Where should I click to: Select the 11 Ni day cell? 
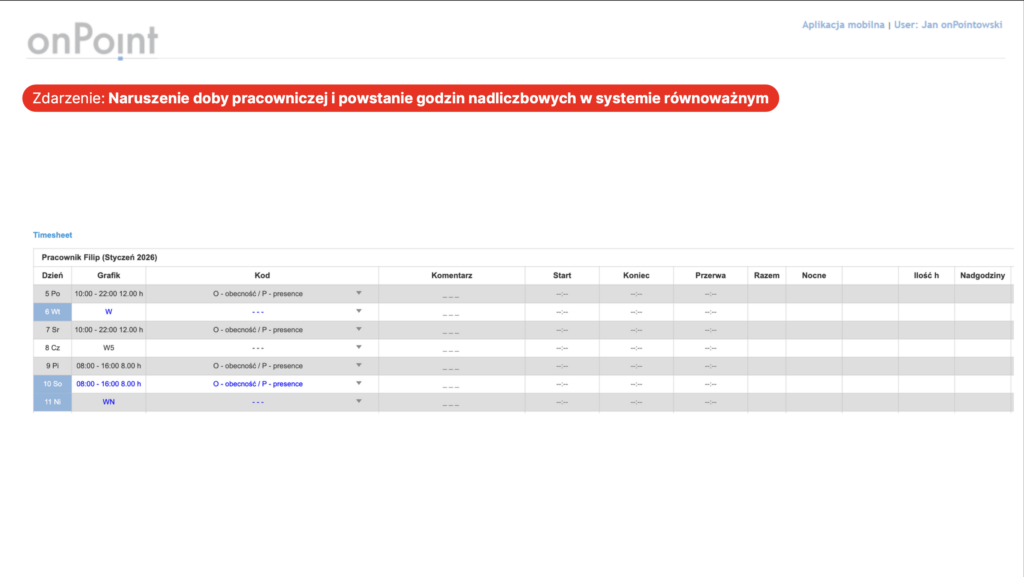pyautogui.click(x=52, y=402)
